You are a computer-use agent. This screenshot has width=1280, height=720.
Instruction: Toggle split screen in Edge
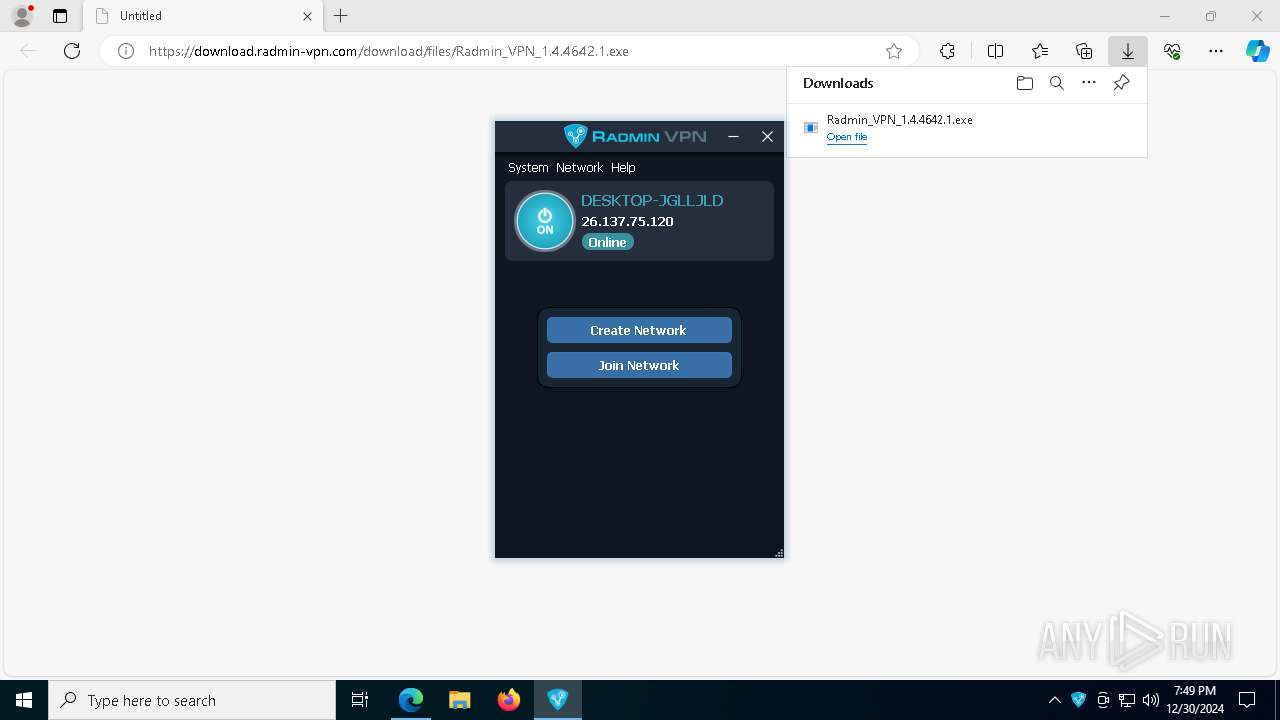click(x=996, y=51)
